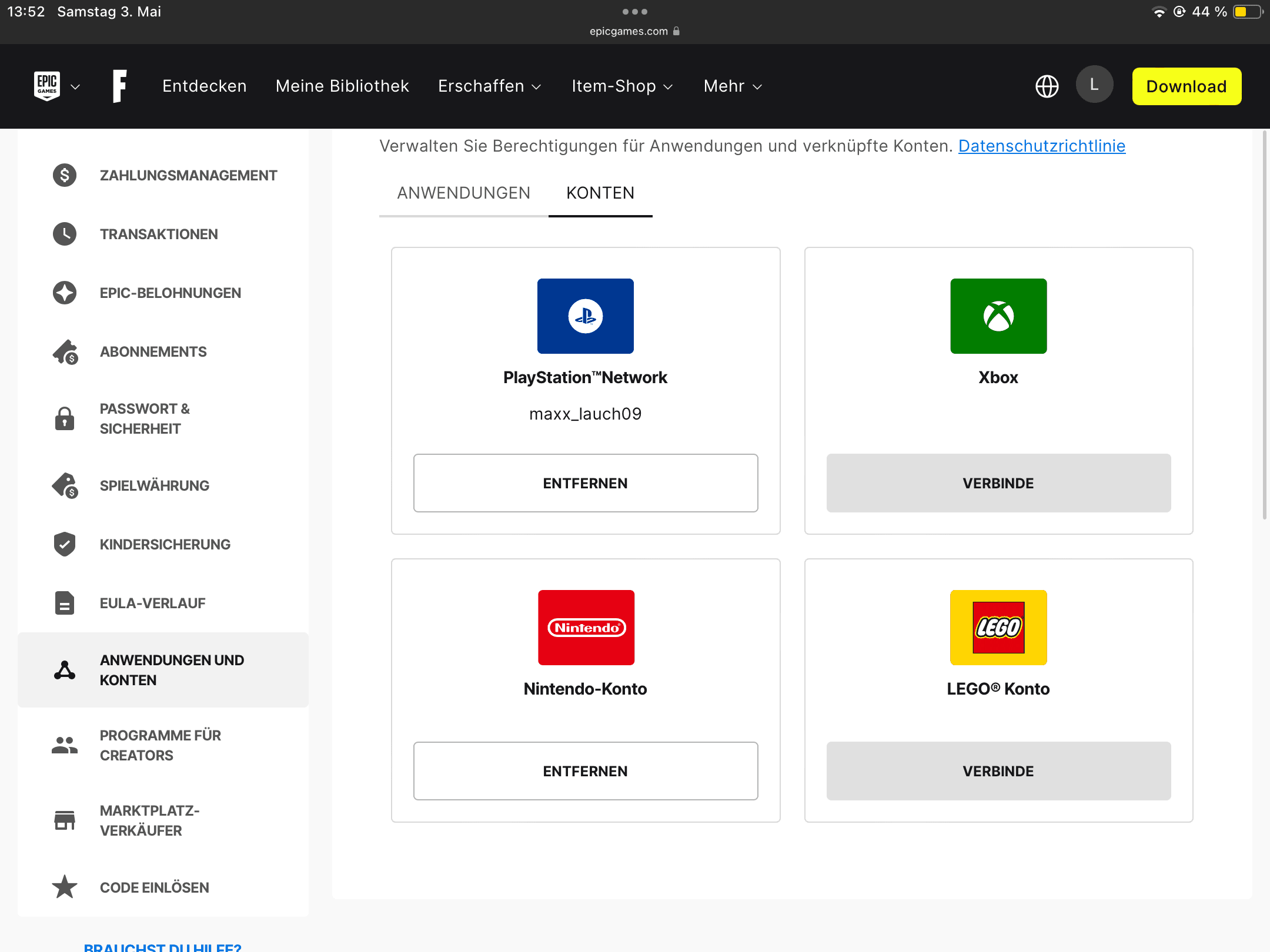This screenshot has width=1270, height=952.
Task: Open the Datenschutzrichtlinie link
Action: (1042, 146)
